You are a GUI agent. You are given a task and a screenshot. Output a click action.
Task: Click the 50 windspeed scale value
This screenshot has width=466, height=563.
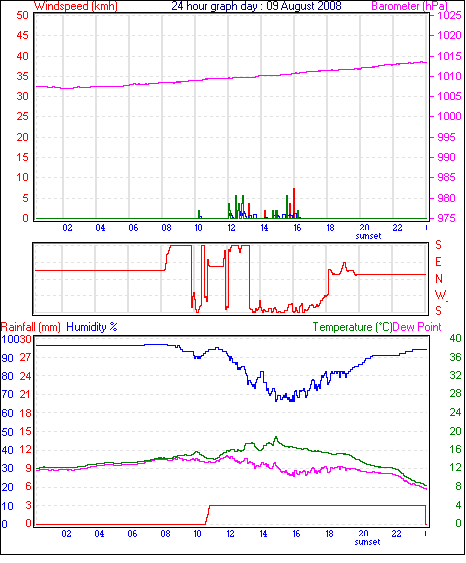click(x=22, y=15)
